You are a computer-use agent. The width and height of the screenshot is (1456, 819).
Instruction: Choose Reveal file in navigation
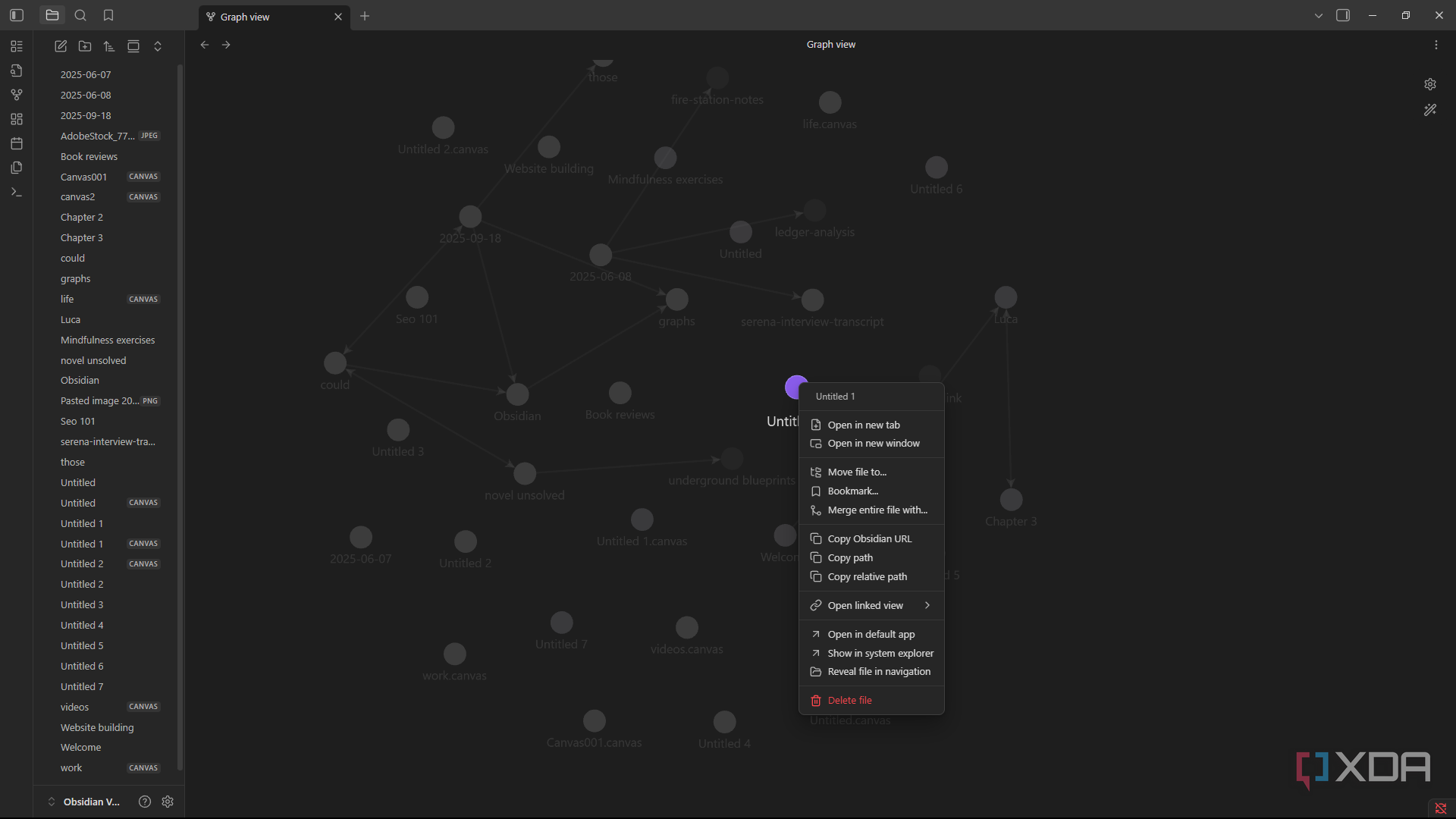point(871,672)
